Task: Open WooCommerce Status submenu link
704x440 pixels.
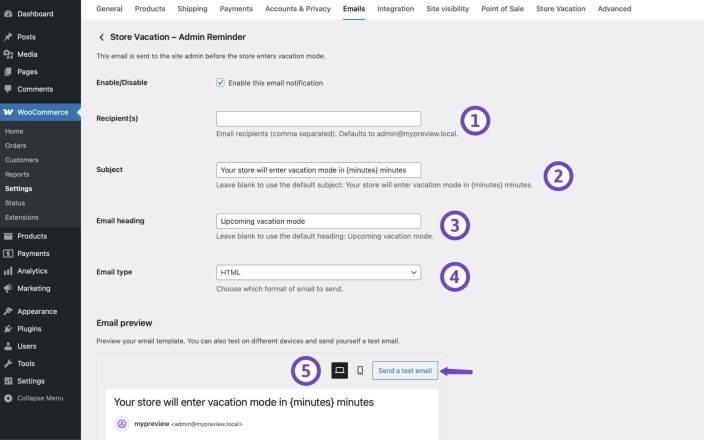Action: click(x=15, y=203)
